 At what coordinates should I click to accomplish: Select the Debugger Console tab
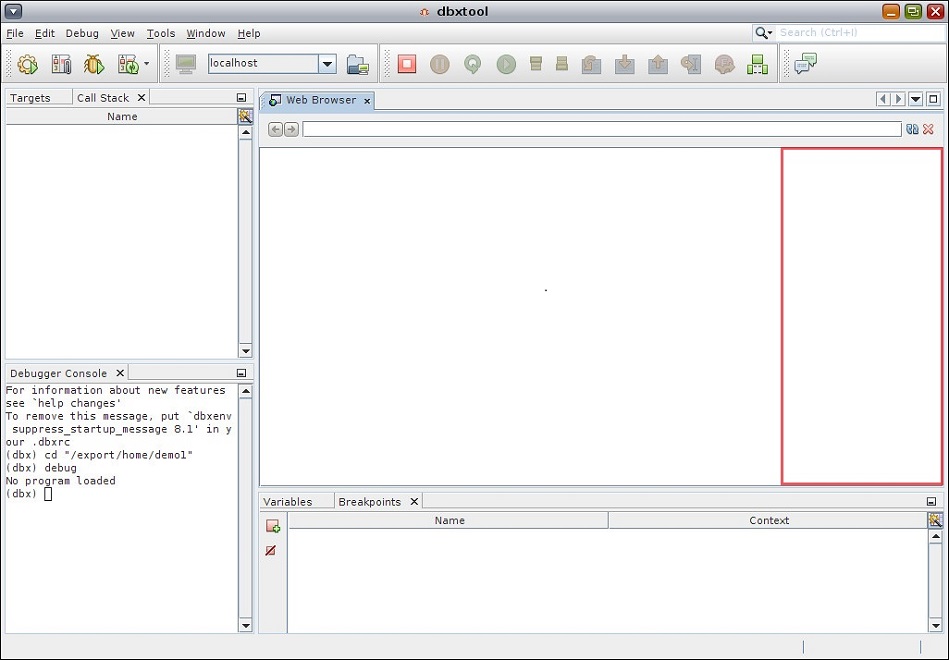point(59,374)
